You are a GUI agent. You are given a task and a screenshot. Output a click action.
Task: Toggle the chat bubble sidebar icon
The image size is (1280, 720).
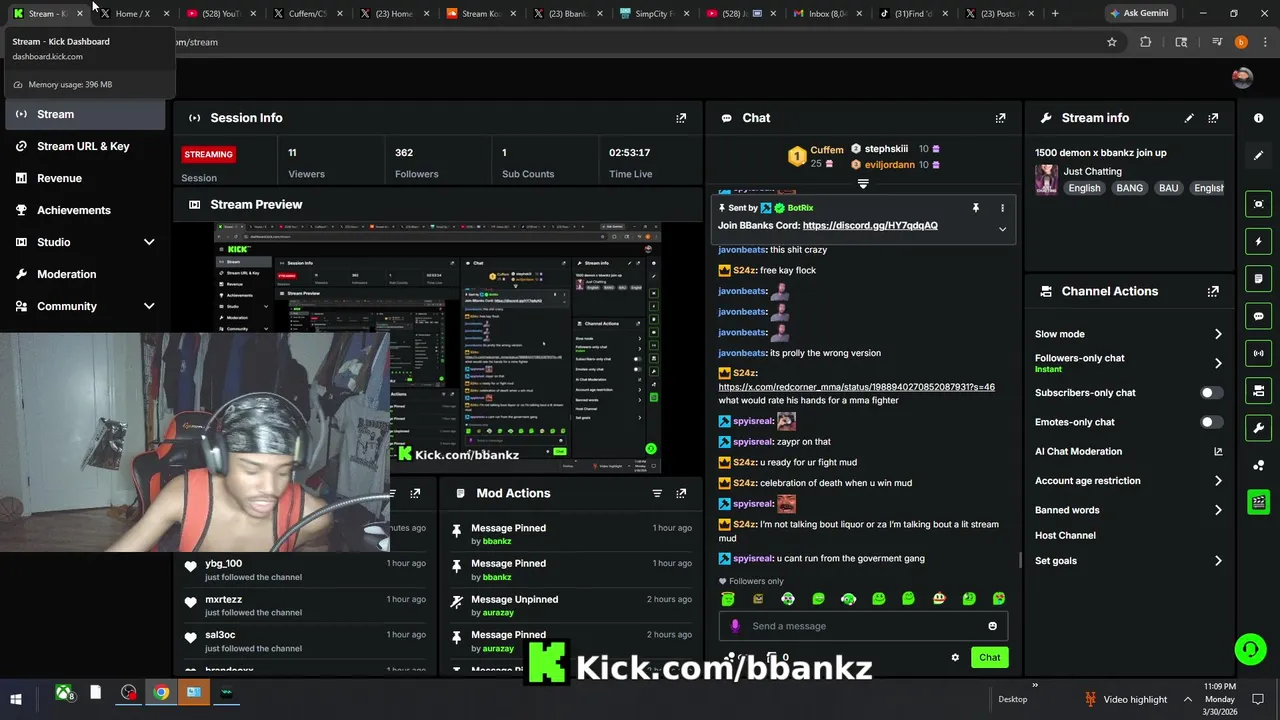point(1258,316)
